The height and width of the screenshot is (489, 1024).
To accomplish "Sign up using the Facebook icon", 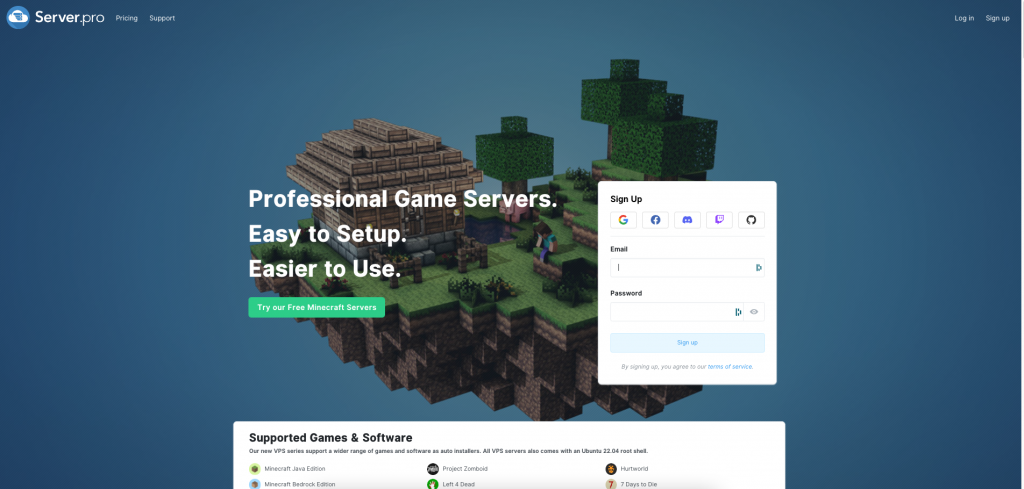I will click(655, 220).
